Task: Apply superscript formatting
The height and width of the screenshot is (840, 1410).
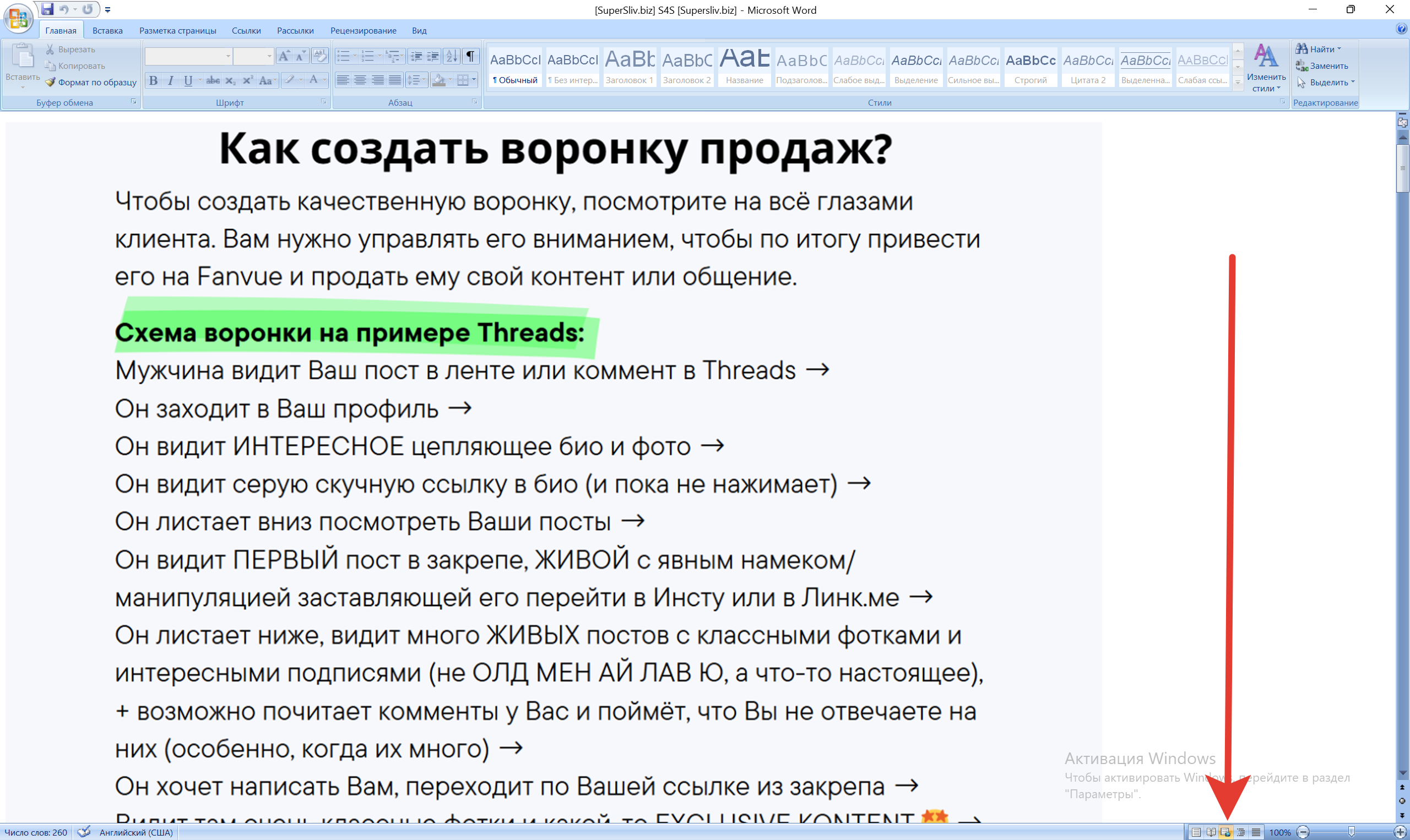Action: (x=247, y=80)
